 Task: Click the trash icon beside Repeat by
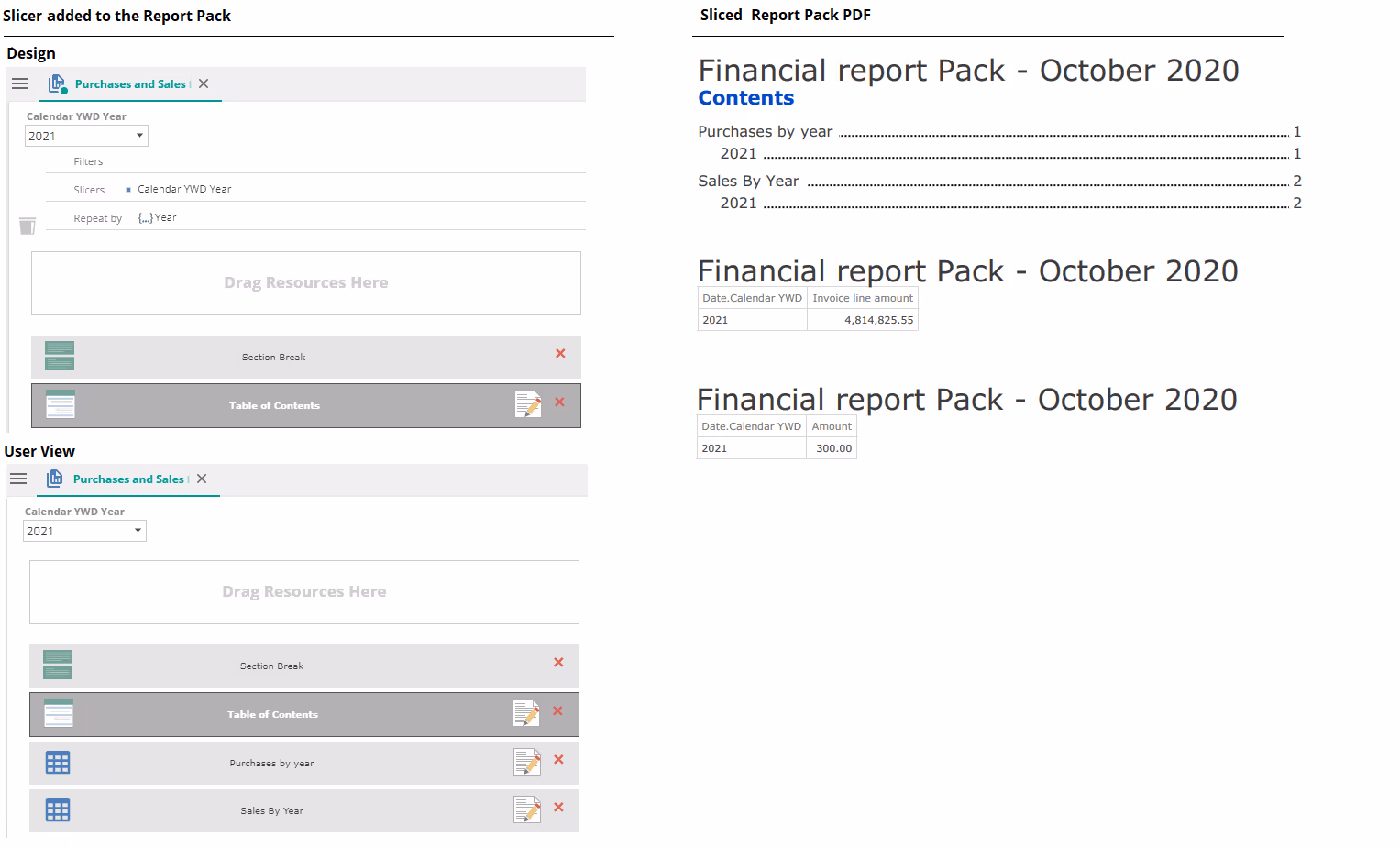28,226
